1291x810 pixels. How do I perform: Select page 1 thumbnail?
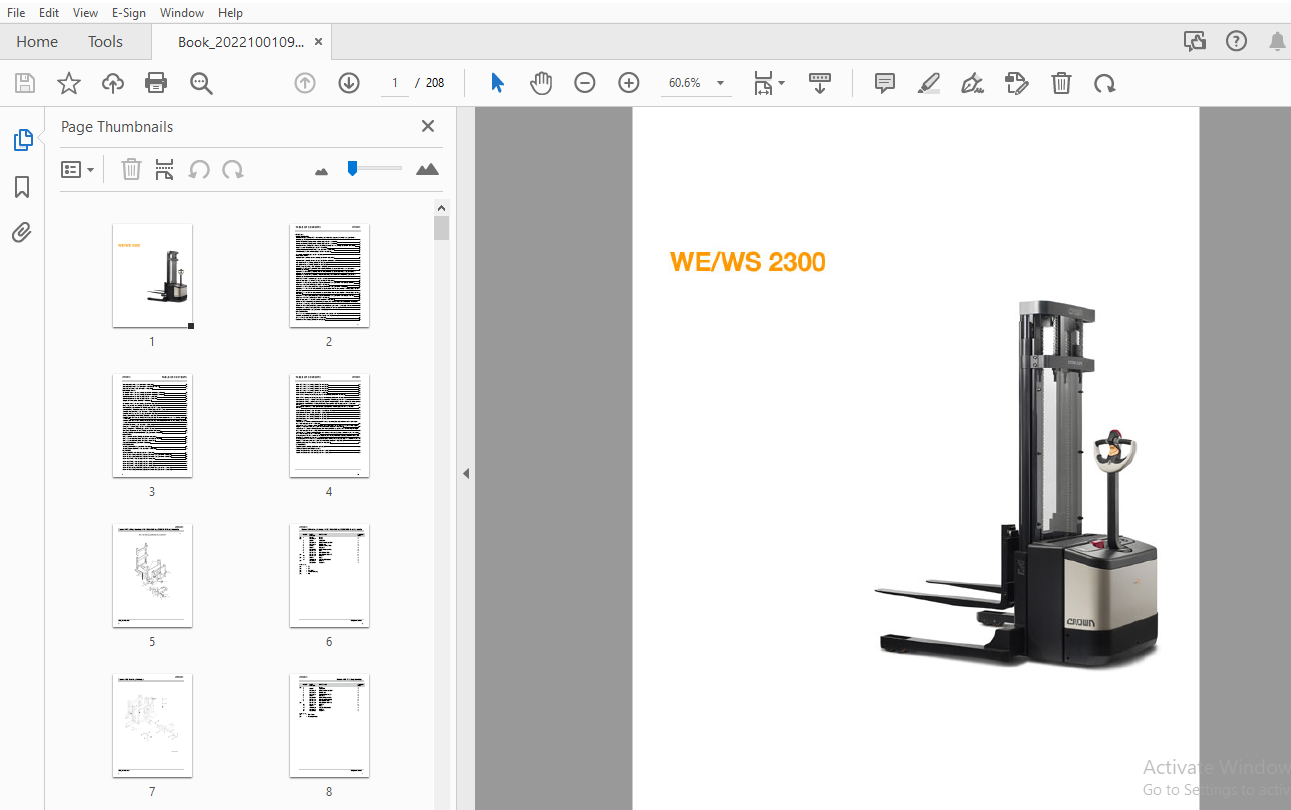152,276
